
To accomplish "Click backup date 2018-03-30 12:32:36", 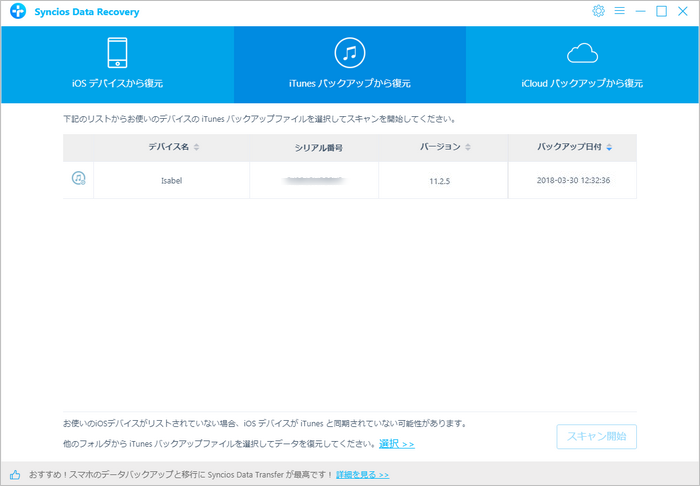I will pyautogui.click(x=573, y=180).
